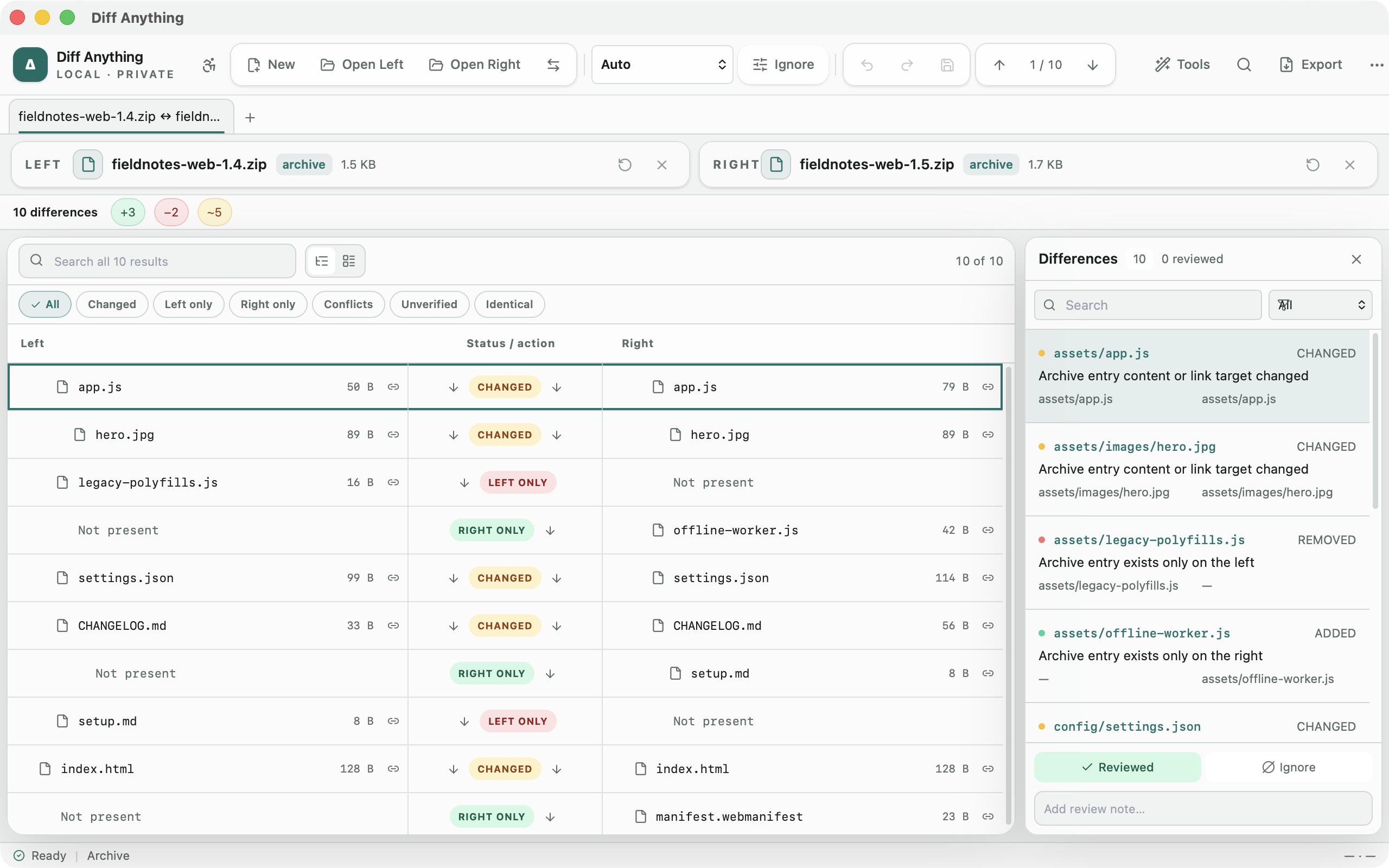
Task: Swap left and right sides icon
Action: (x=553, y=65)
